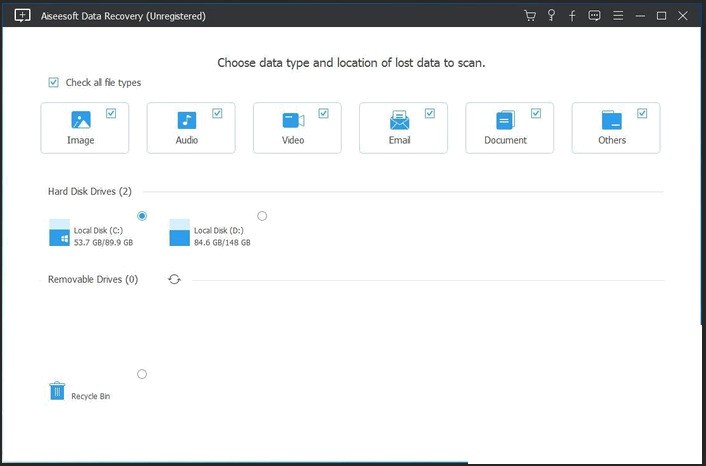Close the Data Recovery window
The image size is (706, 466).
coord(683,16)
